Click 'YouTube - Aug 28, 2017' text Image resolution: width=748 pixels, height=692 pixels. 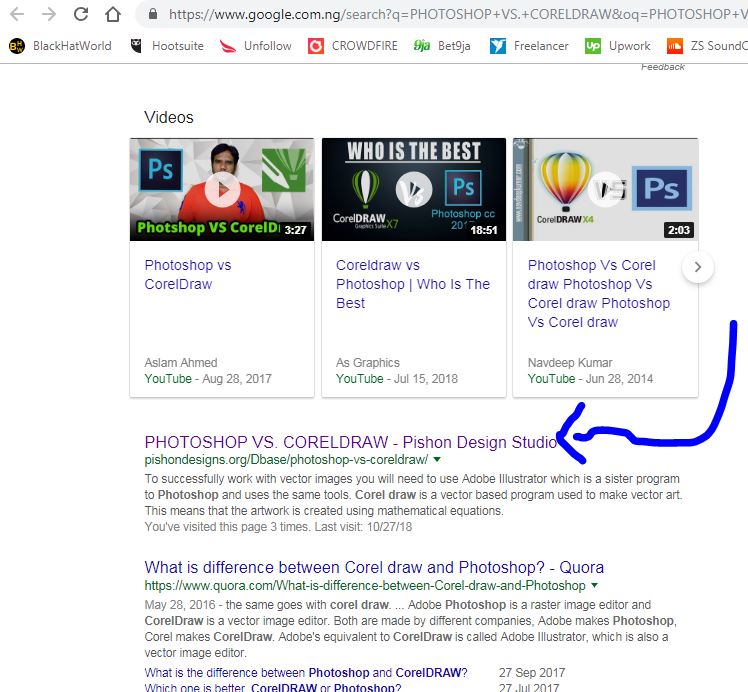pyautogui.click(x=208, y=379)
